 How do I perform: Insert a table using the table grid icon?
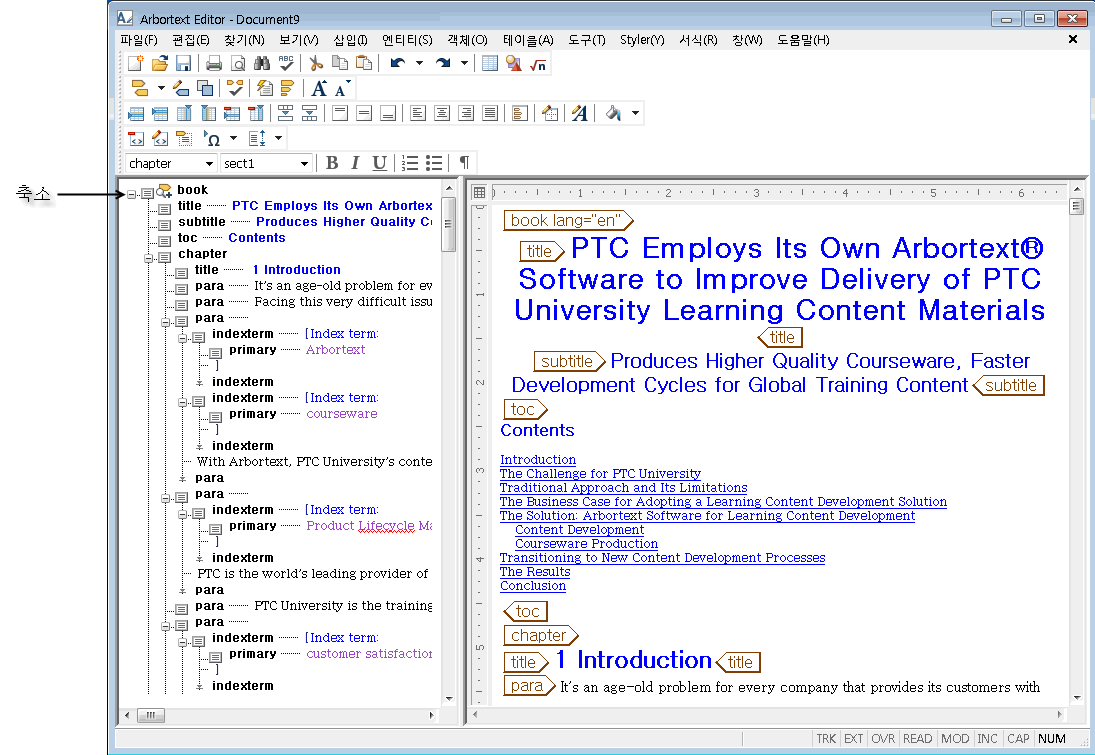pos(490,64)
